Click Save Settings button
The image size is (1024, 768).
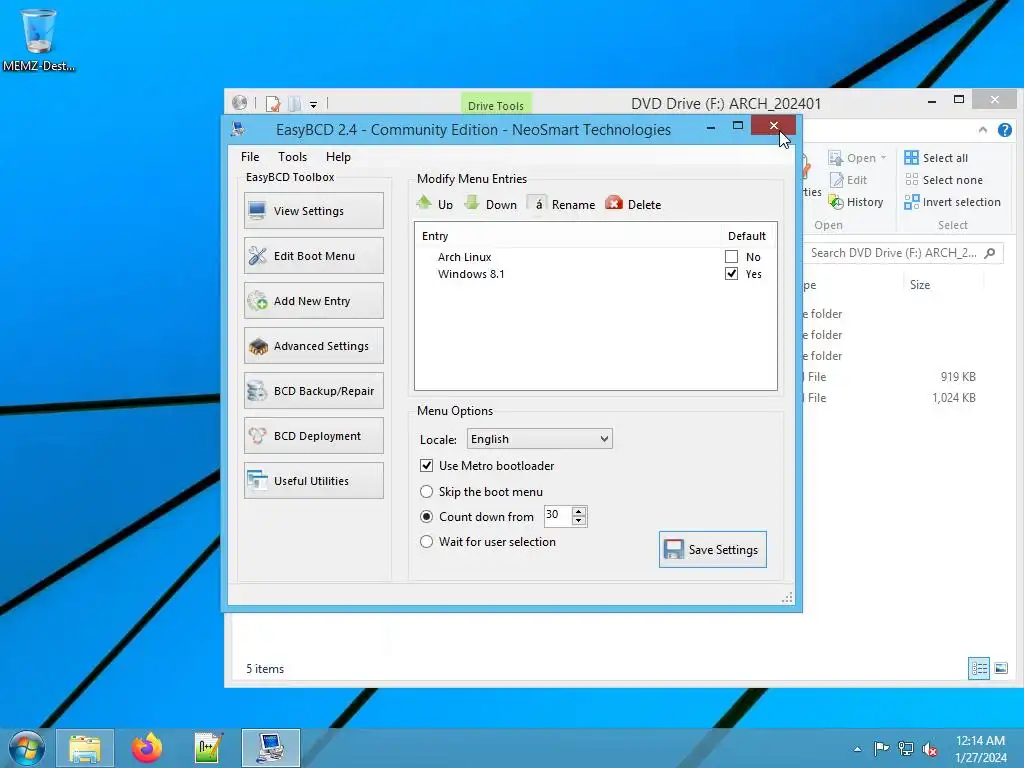click(x=712, y=549)
